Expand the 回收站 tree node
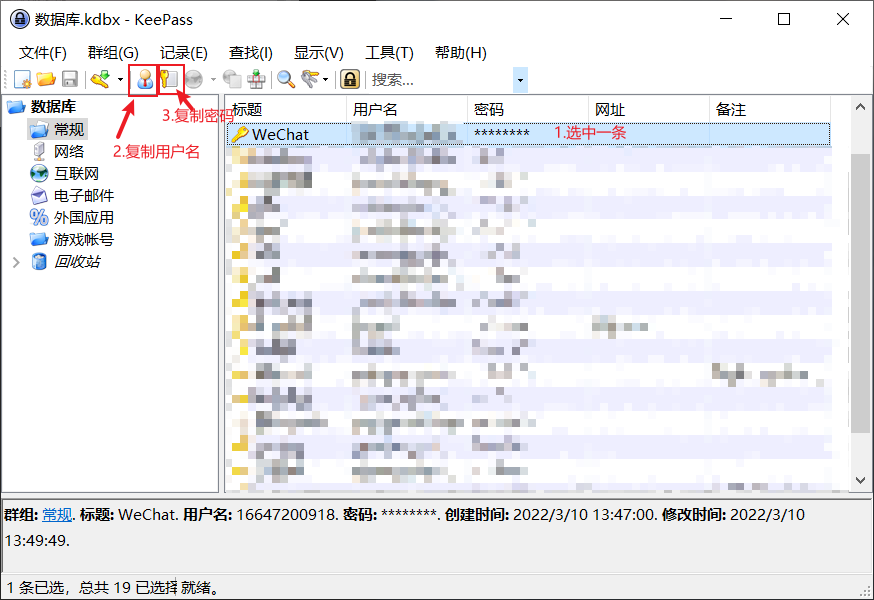Screen dimensions: 874x600 (x=16, y=262)
